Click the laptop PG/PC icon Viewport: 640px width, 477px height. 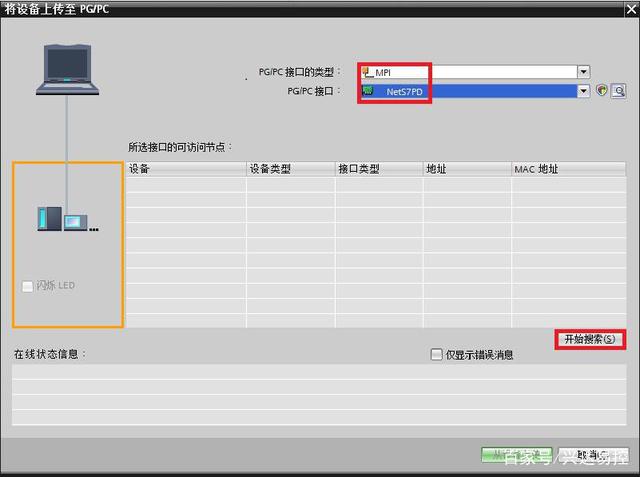pos(67,69)
